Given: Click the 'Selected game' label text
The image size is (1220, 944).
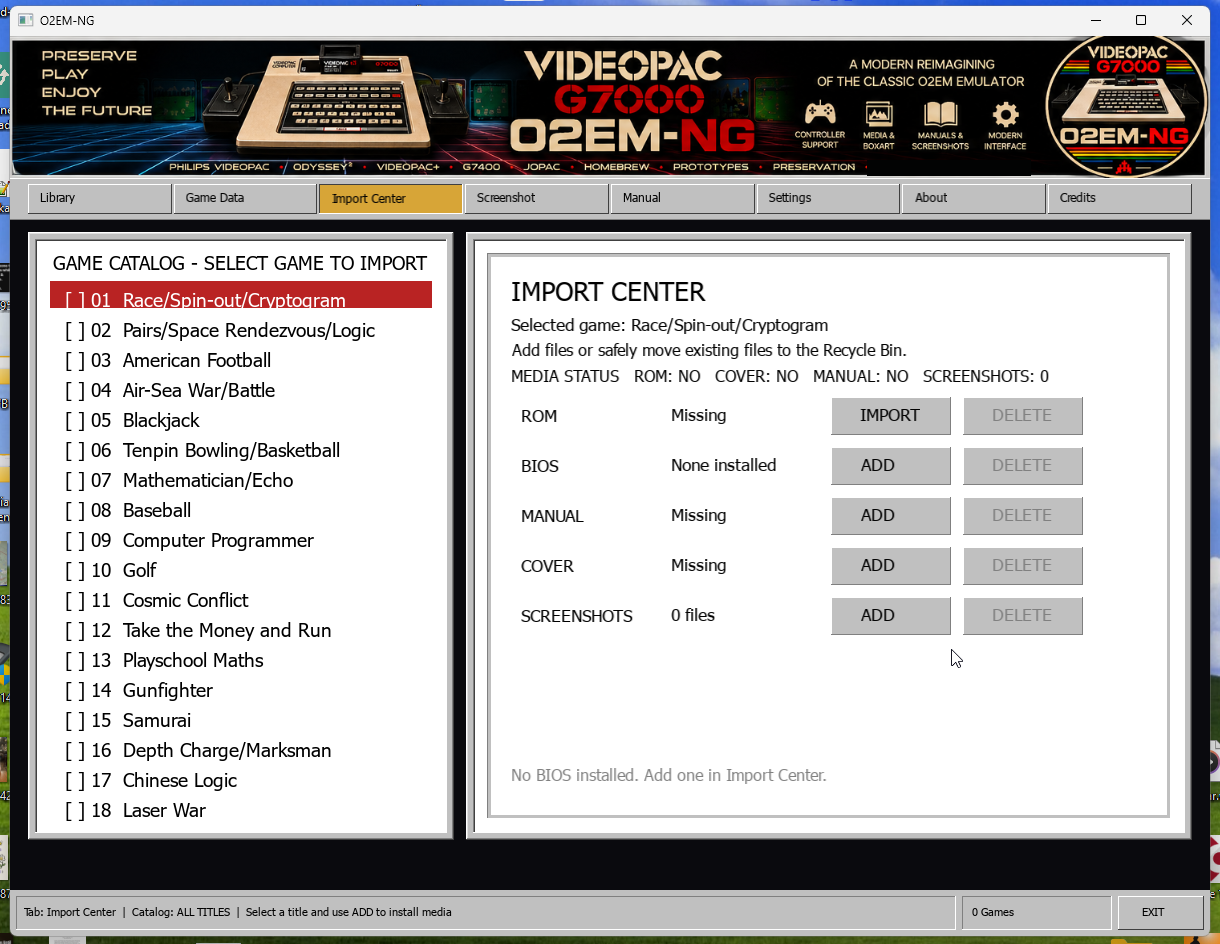Looking at the screenshot, I should (669, 325).
